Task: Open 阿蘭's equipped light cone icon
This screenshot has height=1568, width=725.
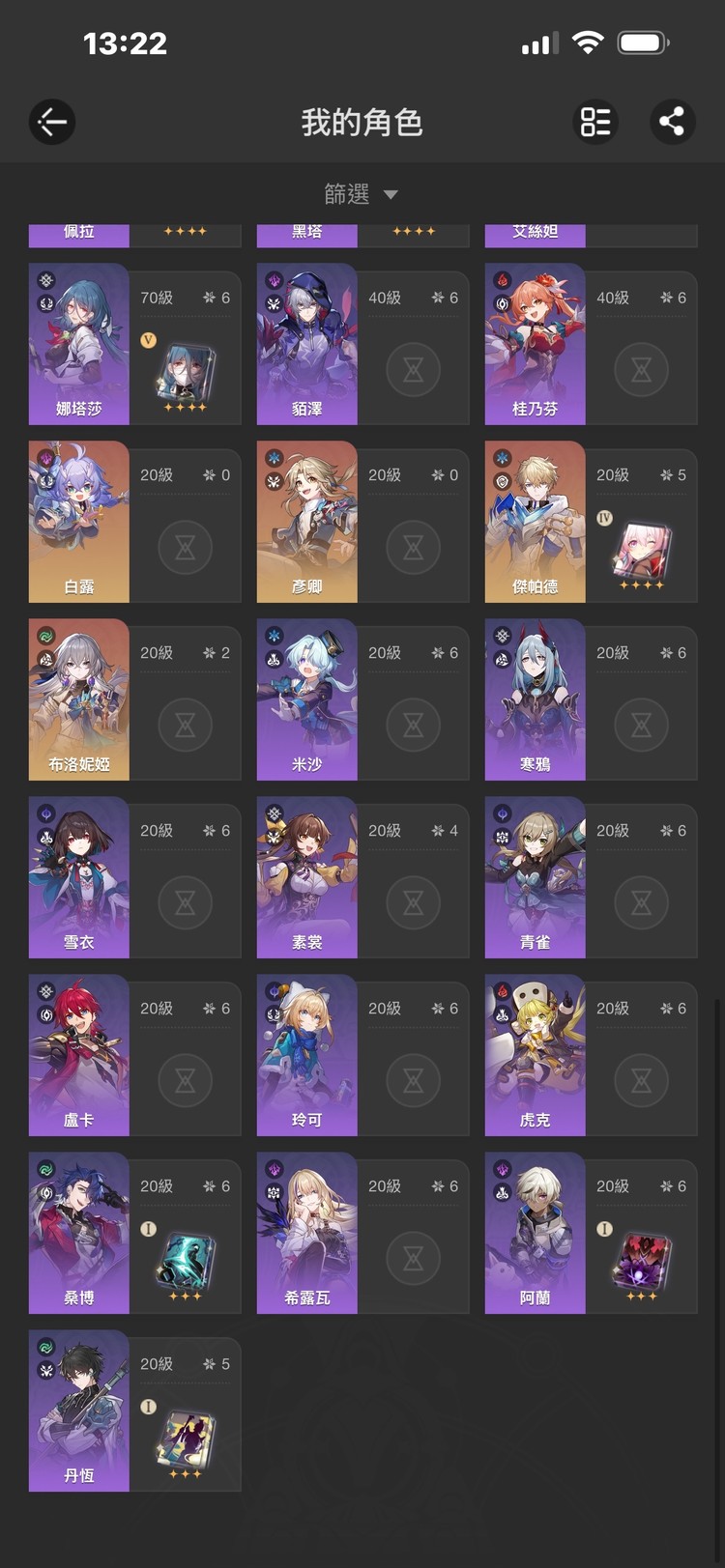Action: pyautogui.click(x=642, y=1265)
